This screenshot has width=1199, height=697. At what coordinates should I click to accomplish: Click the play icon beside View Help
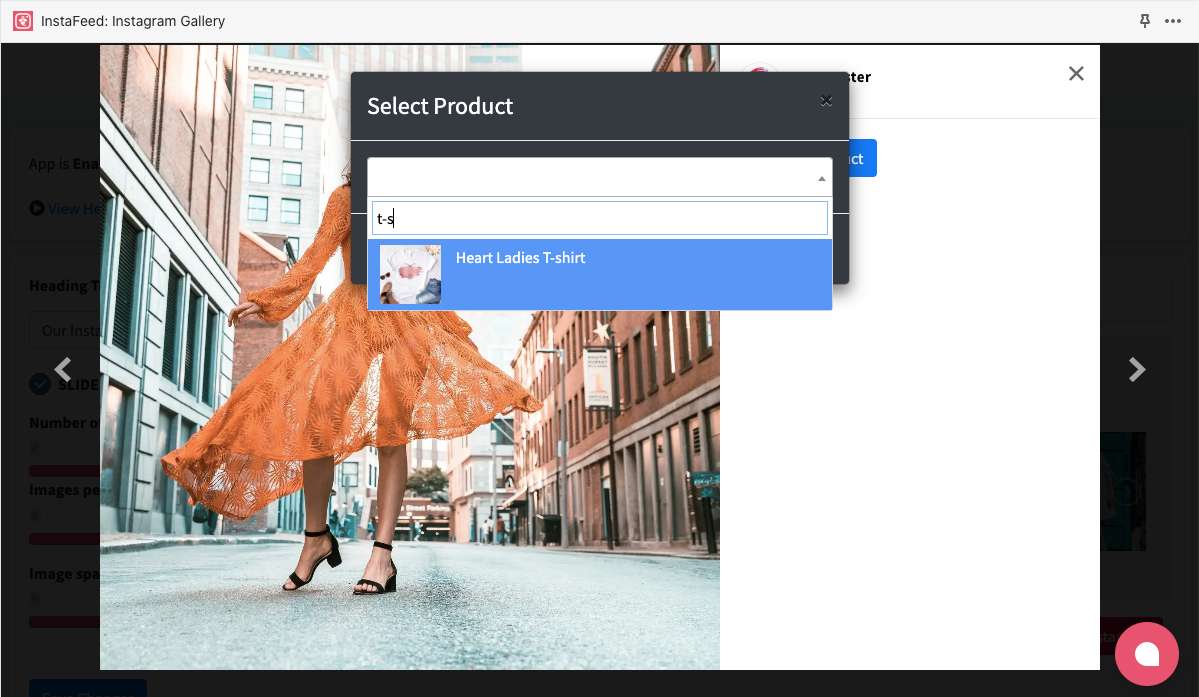(x=37, y=208)
